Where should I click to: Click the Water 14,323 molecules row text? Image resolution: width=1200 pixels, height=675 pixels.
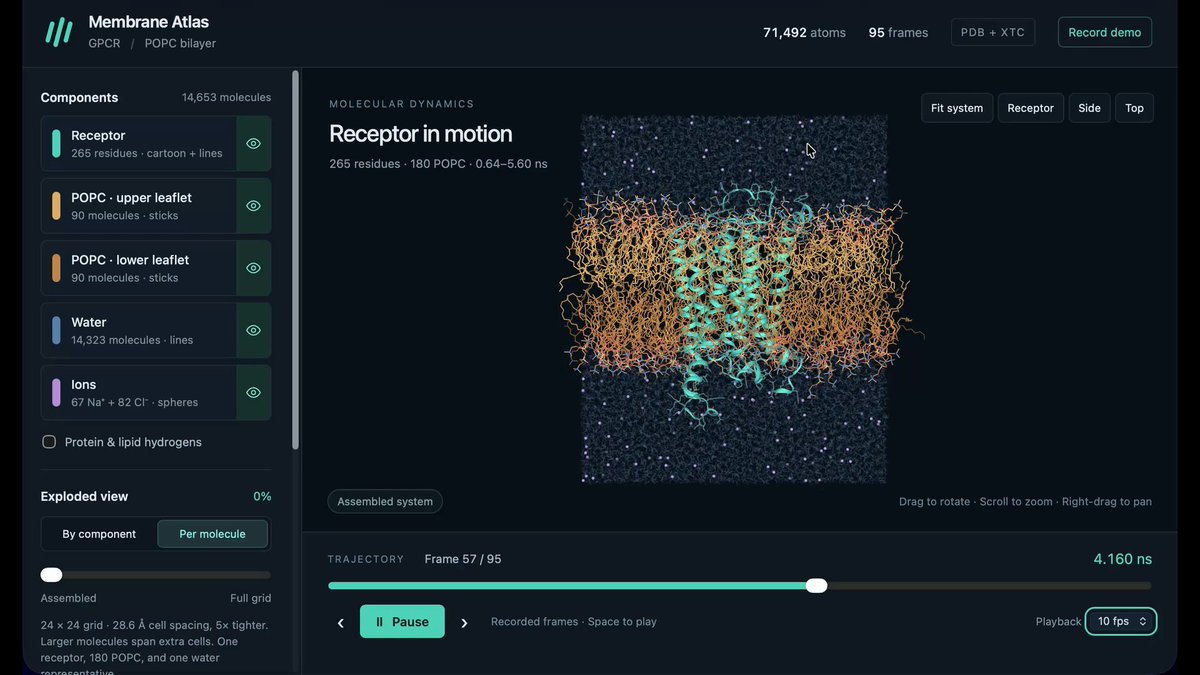[132, 340]
